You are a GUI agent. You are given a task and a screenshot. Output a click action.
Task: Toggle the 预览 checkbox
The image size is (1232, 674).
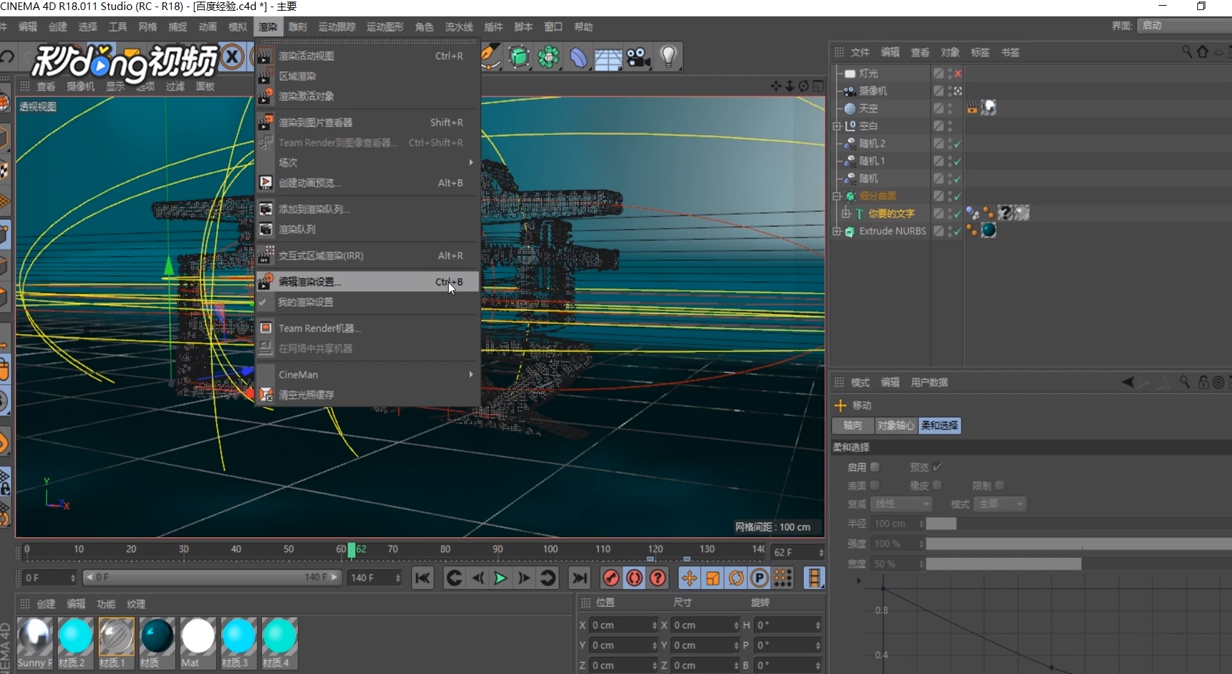[937, 467]
